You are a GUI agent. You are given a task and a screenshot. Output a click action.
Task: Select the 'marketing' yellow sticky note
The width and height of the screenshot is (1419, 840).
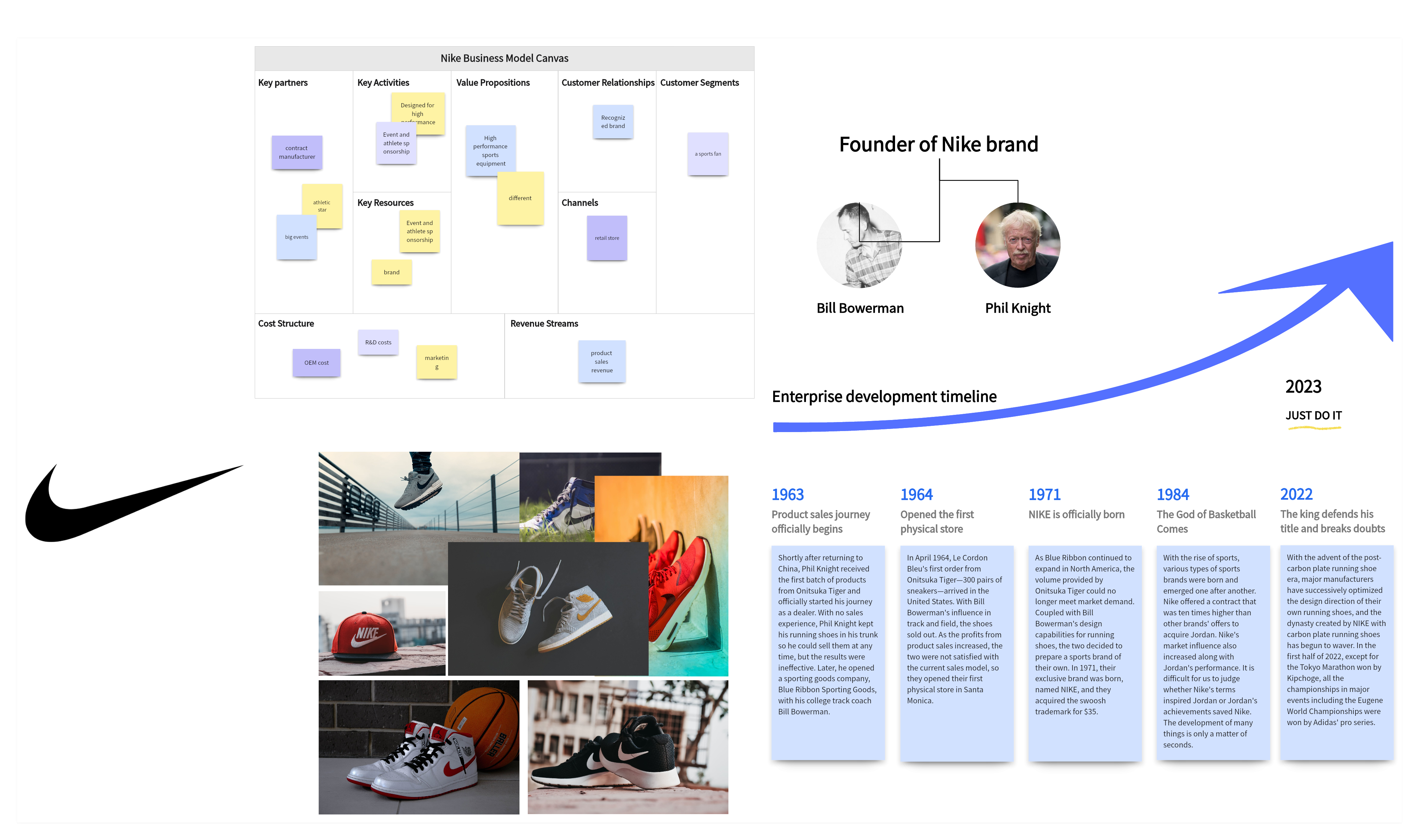(436, 362)
